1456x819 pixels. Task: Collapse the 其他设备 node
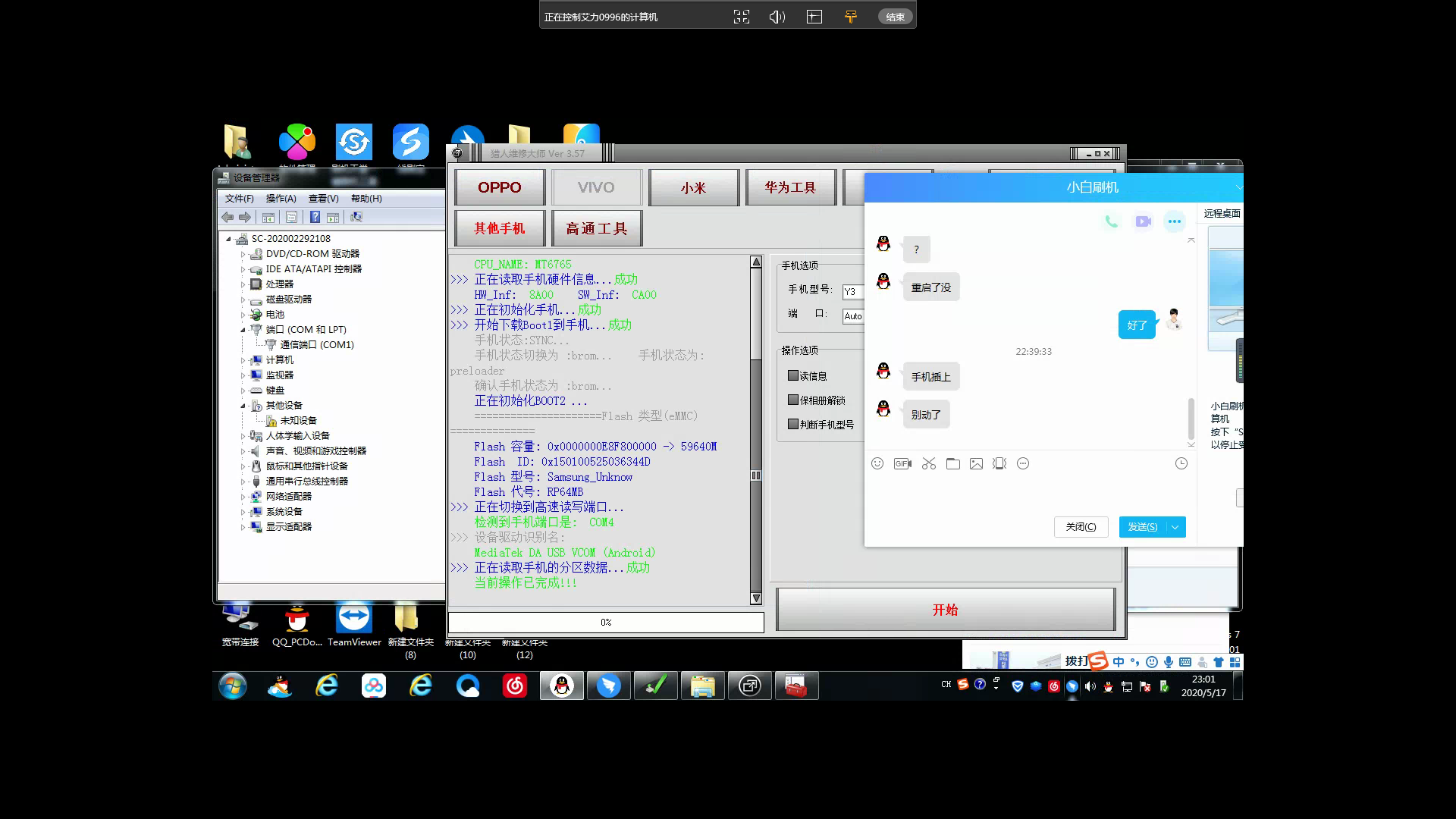243,406
